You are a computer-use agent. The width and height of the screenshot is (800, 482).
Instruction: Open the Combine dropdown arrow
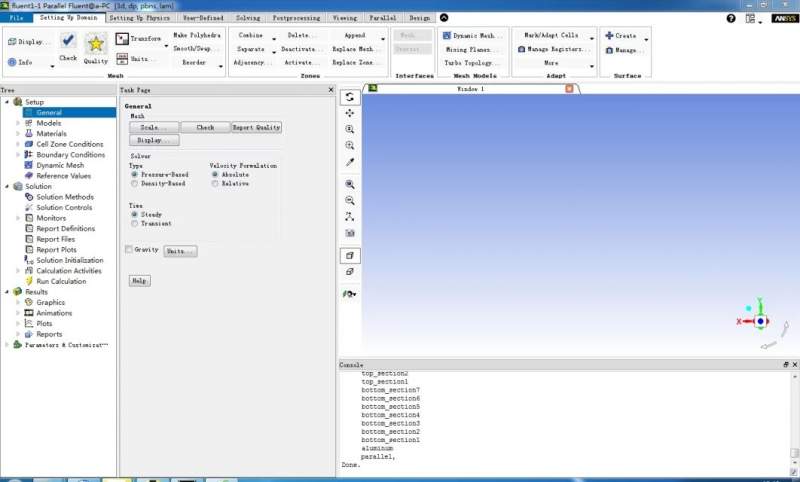274,39
